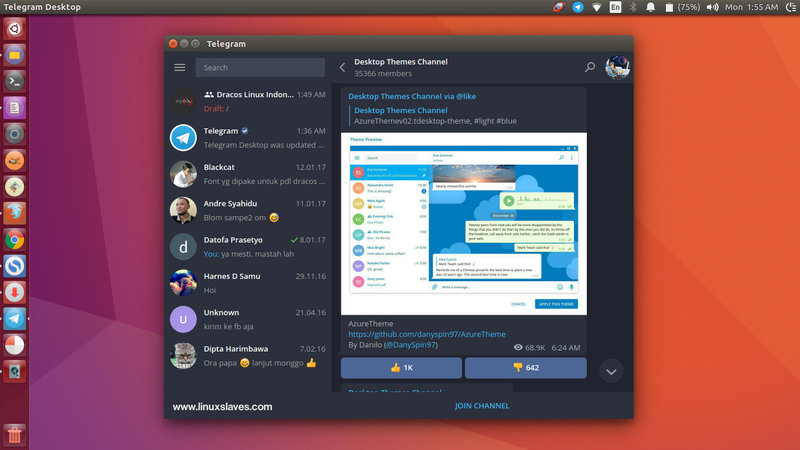This screenshot has height=450, width=800.
Task: Click the JOIN CHANNEL button
Action: [482, 406]
